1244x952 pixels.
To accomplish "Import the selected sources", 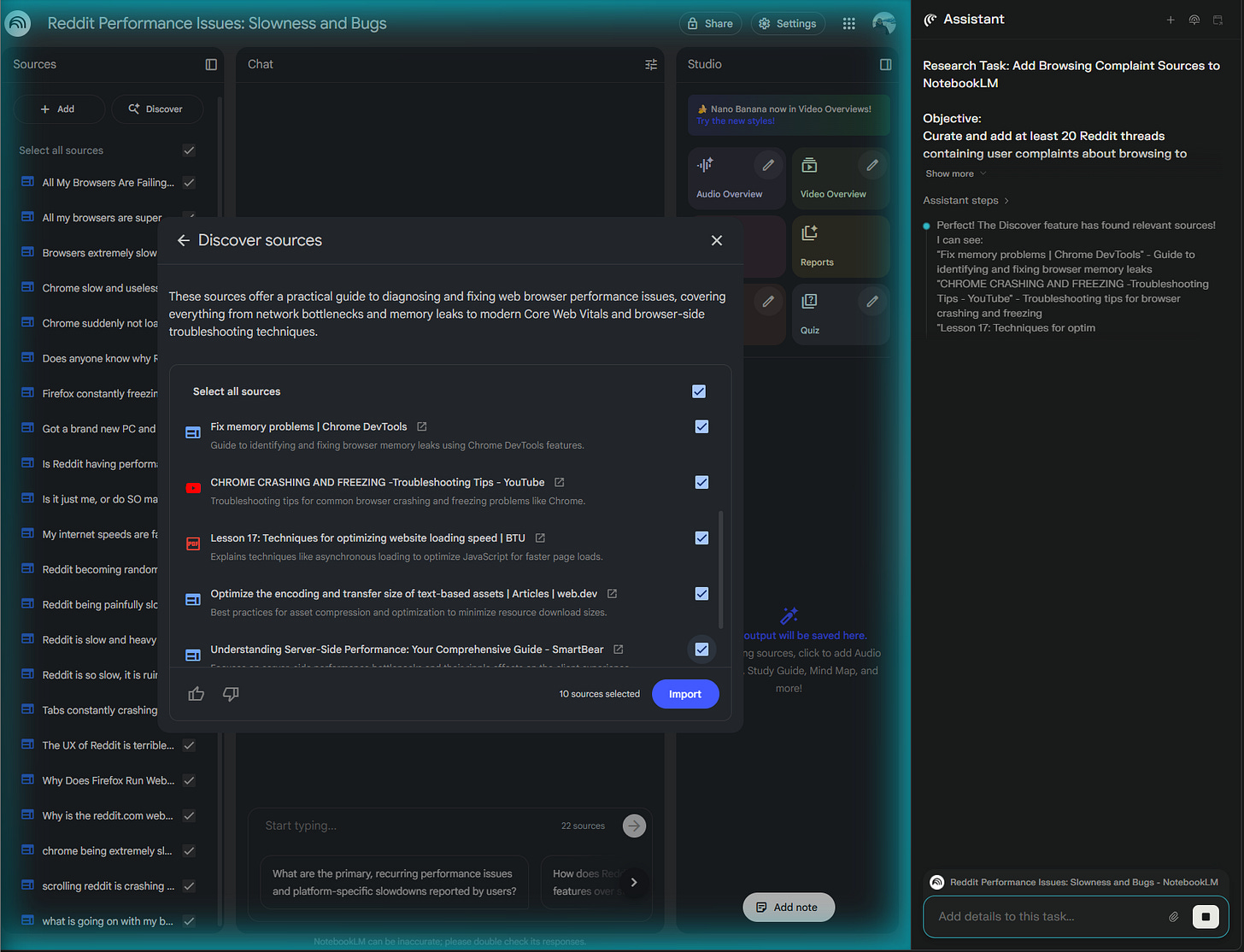I will click(x=685, y=694).
